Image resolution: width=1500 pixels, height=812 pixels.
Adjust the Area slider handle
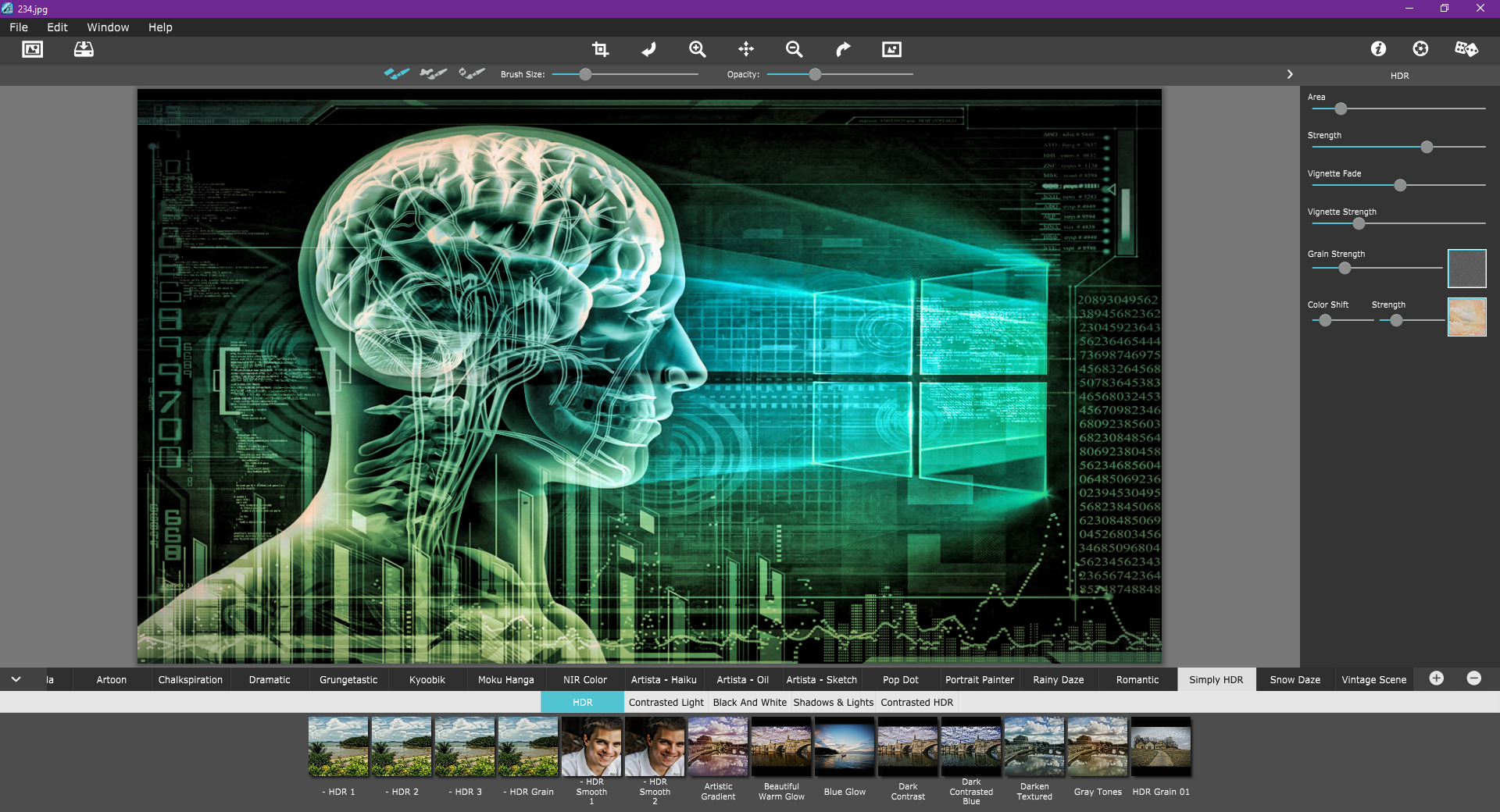click(1341, 109)
